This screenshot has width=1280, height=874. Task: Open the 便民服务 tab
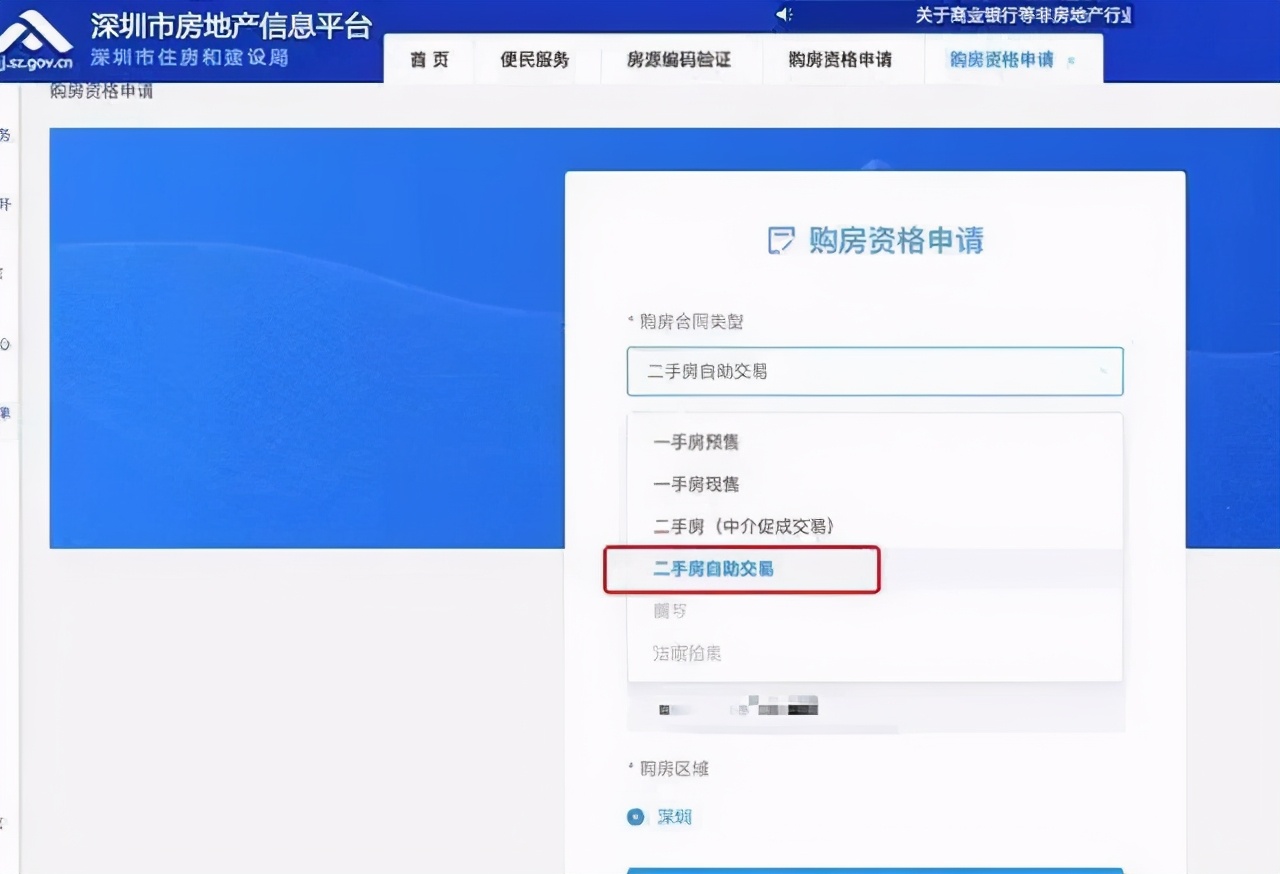535,60
